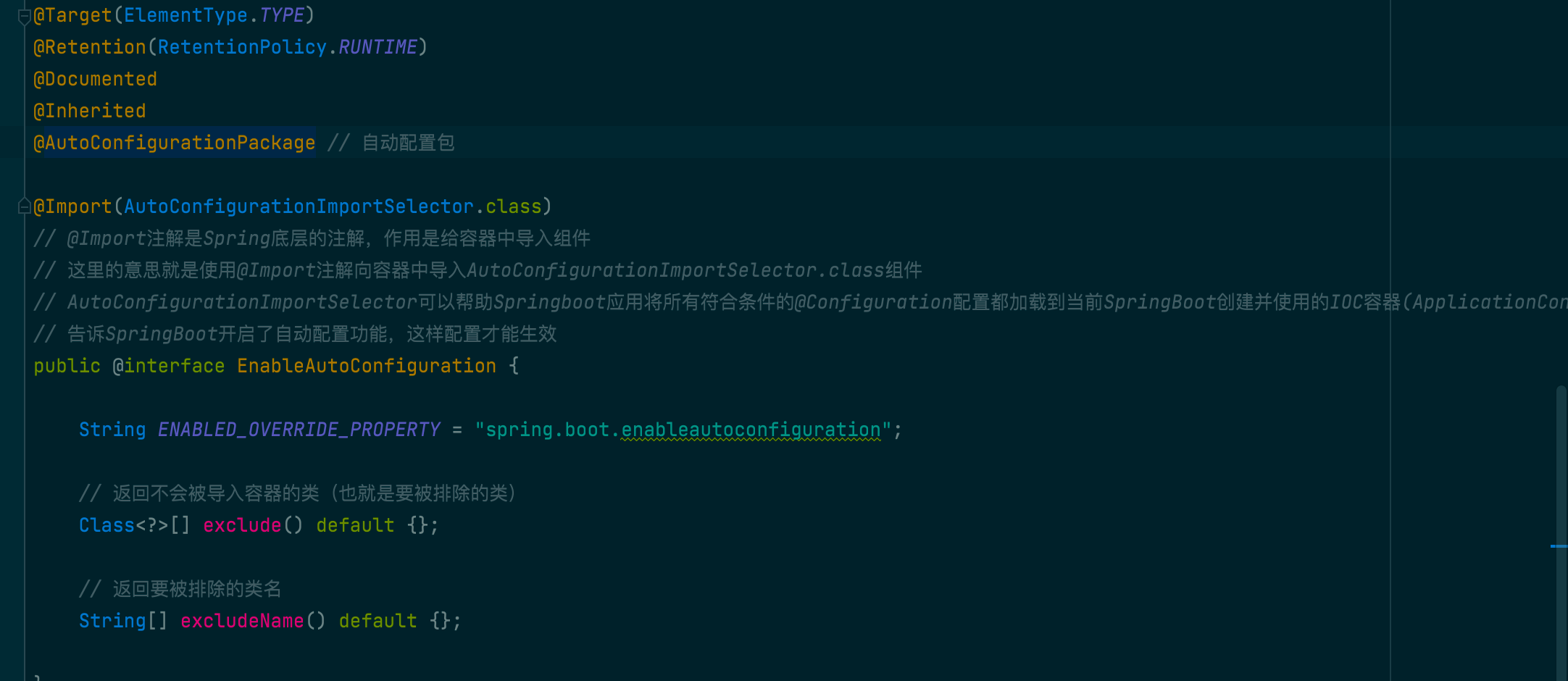Click the .class keyword in @Import
Viewport: 1568px width, 681px height.
[513, 206]
